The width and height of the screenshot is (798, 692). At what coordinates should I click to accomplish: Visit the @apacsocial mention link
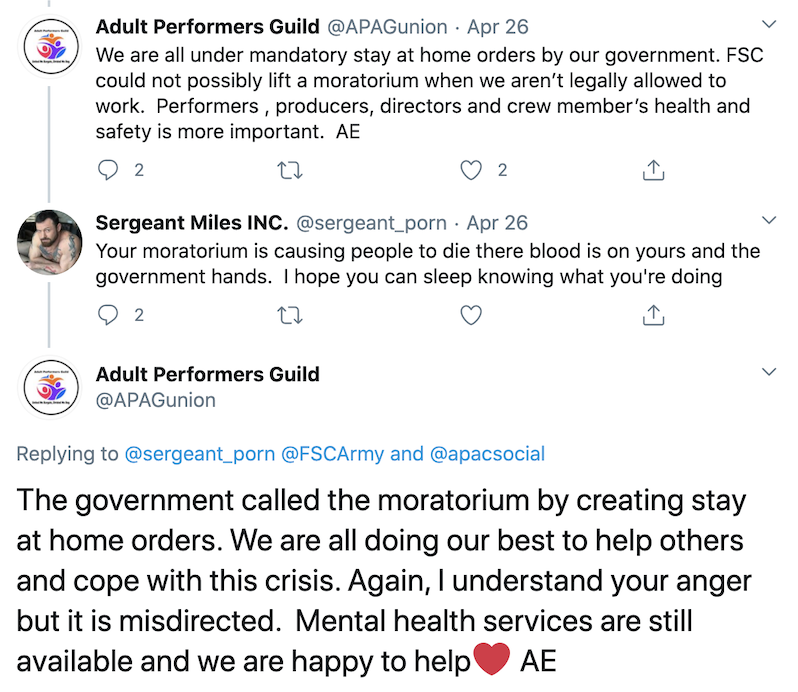pos(488,454)
